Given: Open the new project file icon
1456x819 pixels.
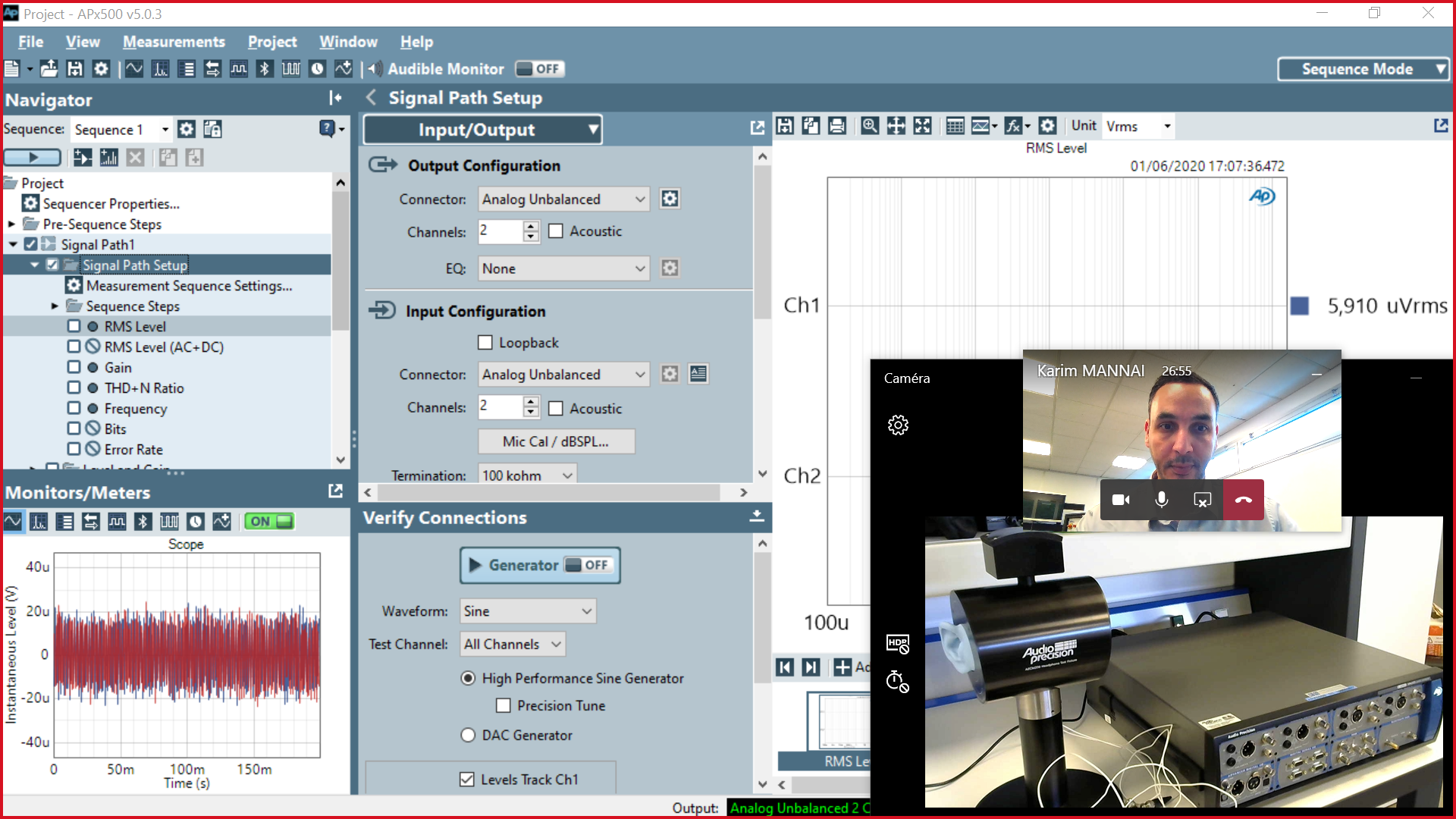Looking at the screenshot, I should (x=12, y=69).
